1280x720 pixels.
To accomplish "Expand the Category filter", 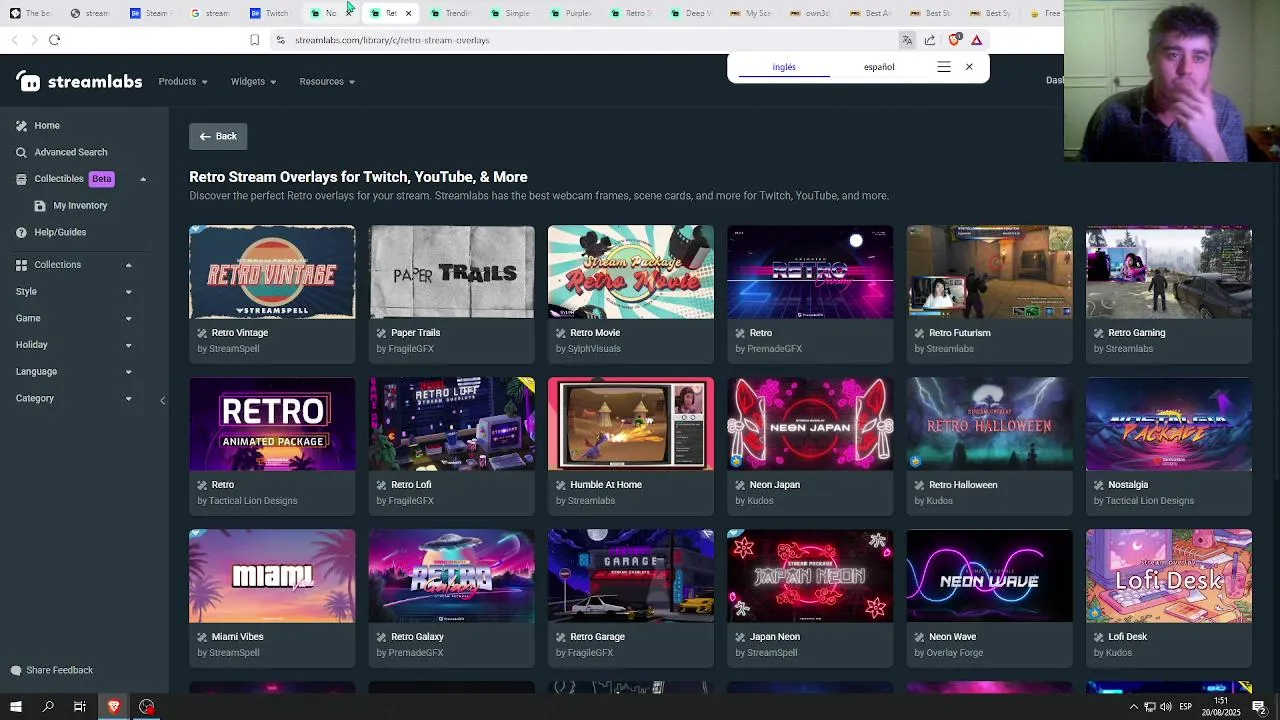I will tap(128, 399).
